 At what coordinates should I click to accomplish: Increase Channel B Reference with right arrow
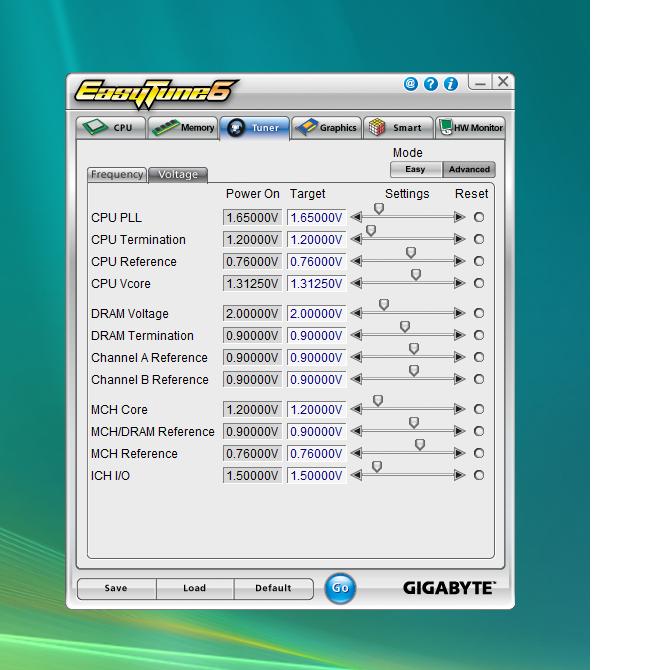pyautogui.click(x=460, y=379)
